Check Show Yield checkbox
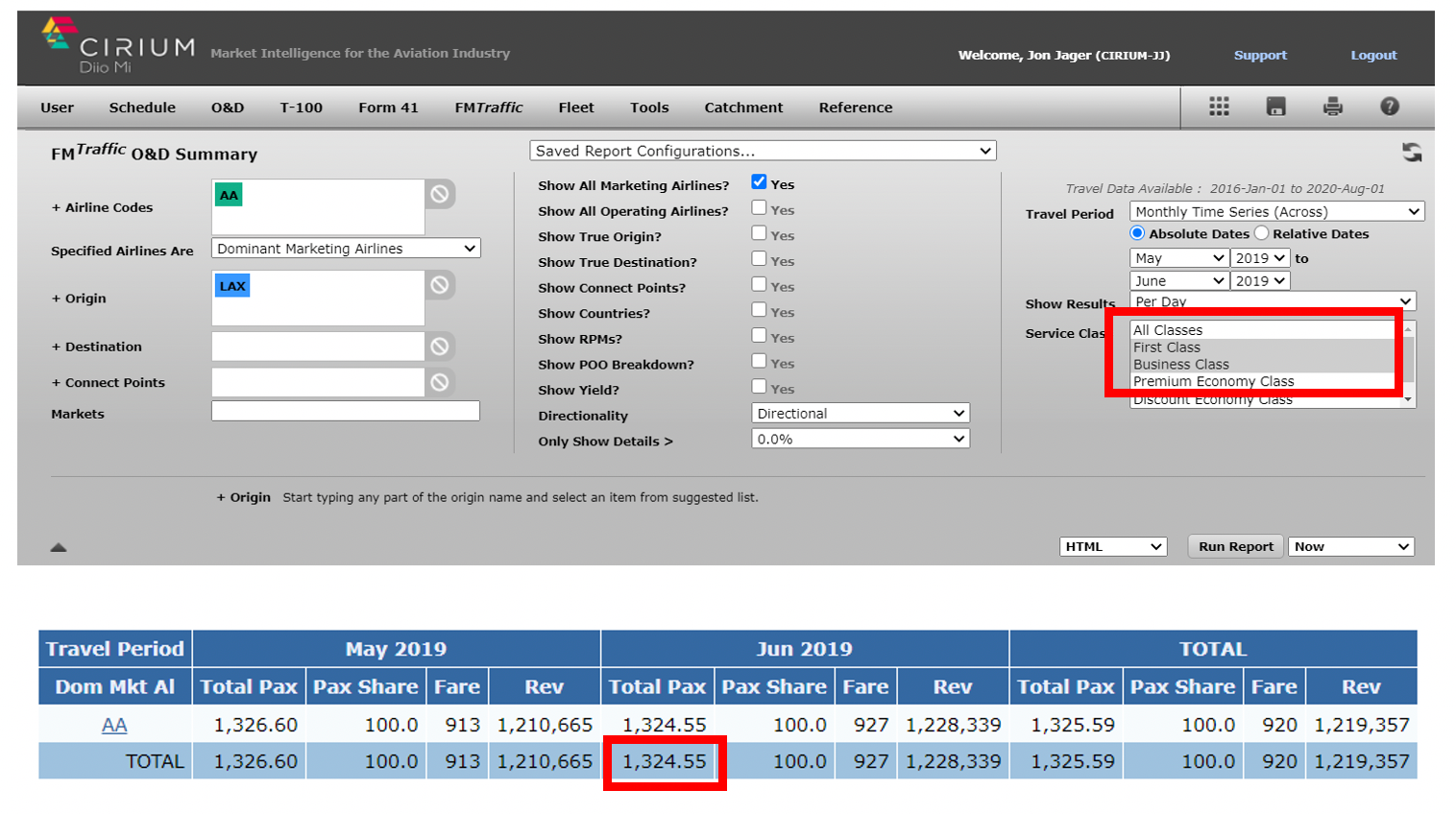The width and height of the screenshot is (1456, 814). pos(759,387)
